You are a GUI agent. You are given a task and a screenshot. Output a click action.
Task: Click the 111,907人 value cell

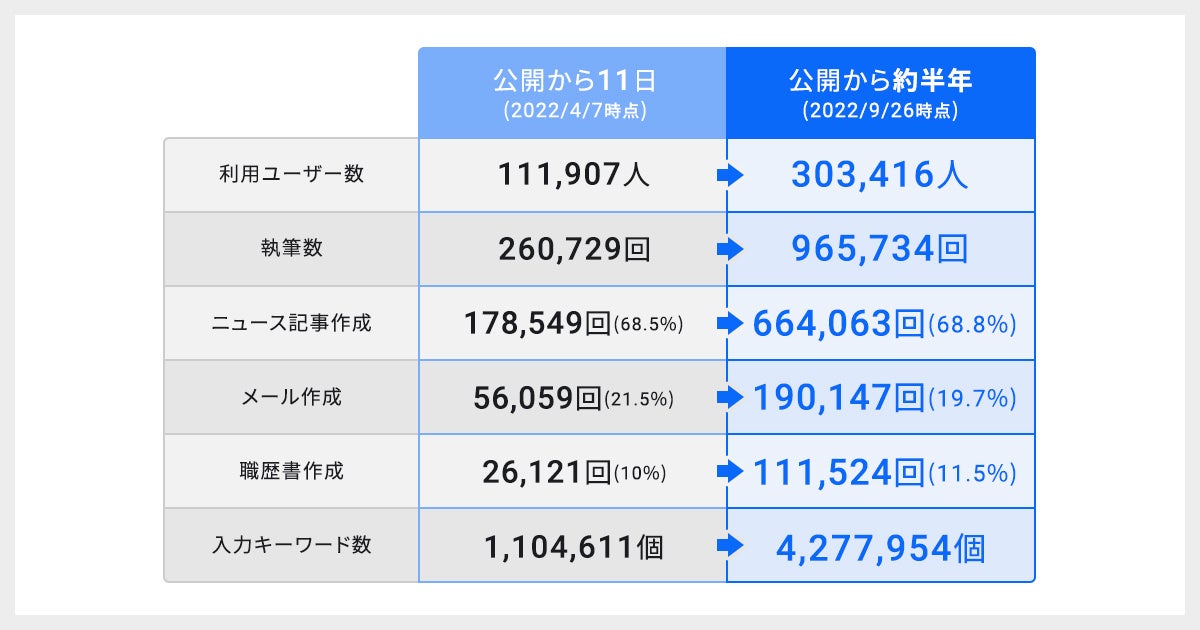574,176
